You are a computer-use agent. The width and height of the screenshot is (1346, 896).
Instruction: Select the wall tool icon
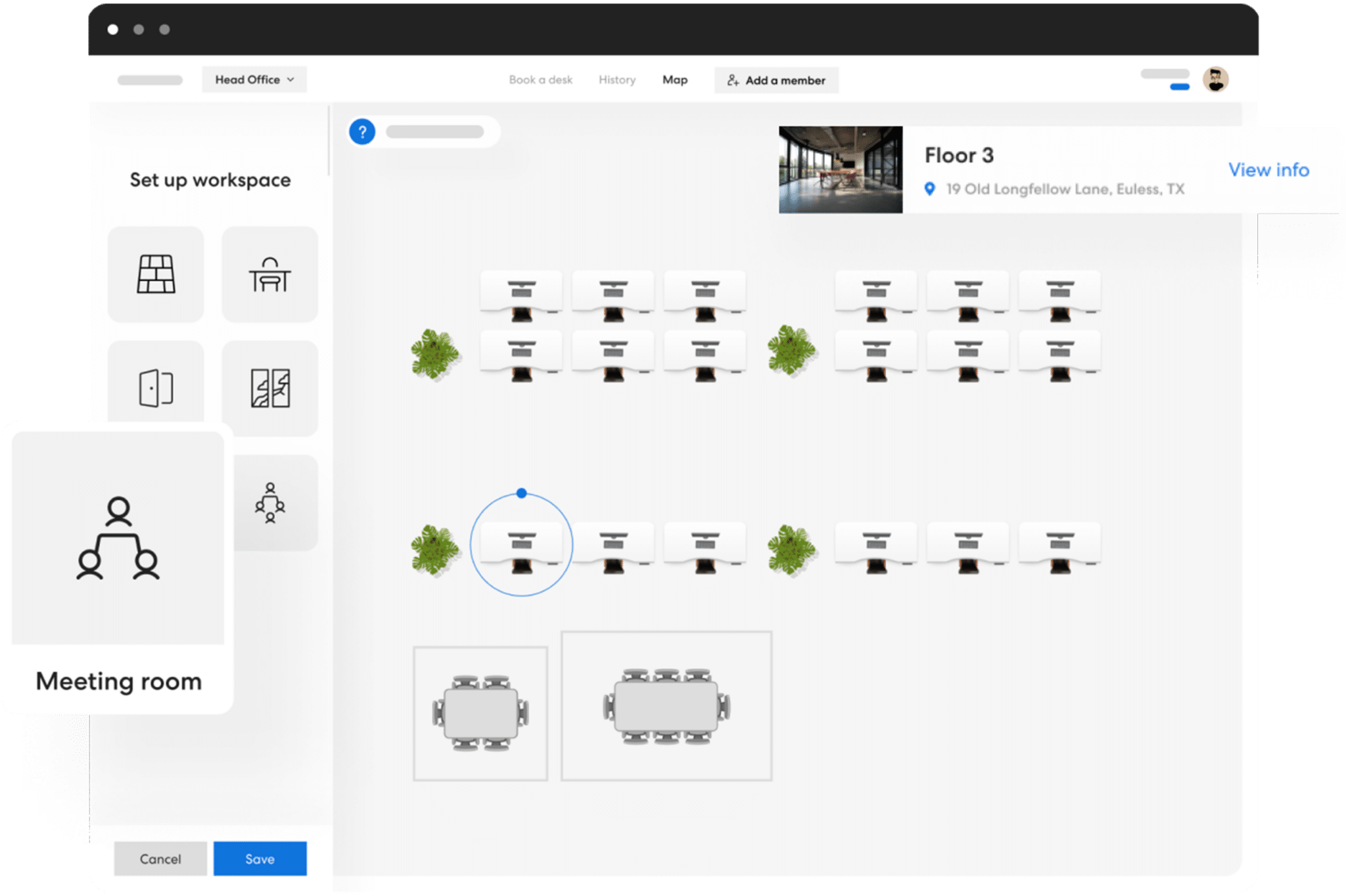pos(156,274)
